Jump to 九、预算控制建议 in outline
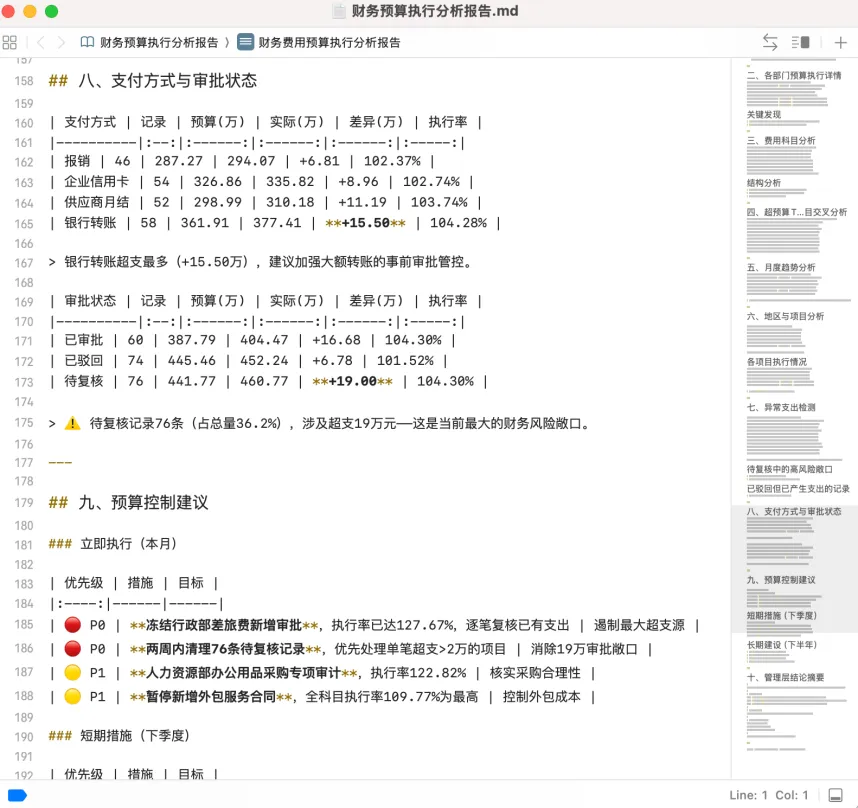 [x=781, y=580]
